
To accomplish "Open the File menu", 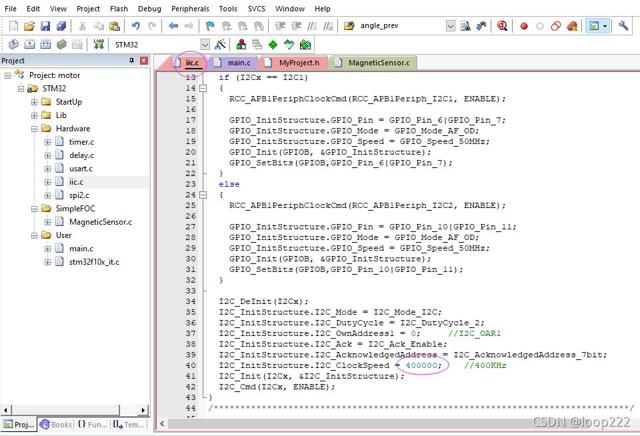I will 11,9.
